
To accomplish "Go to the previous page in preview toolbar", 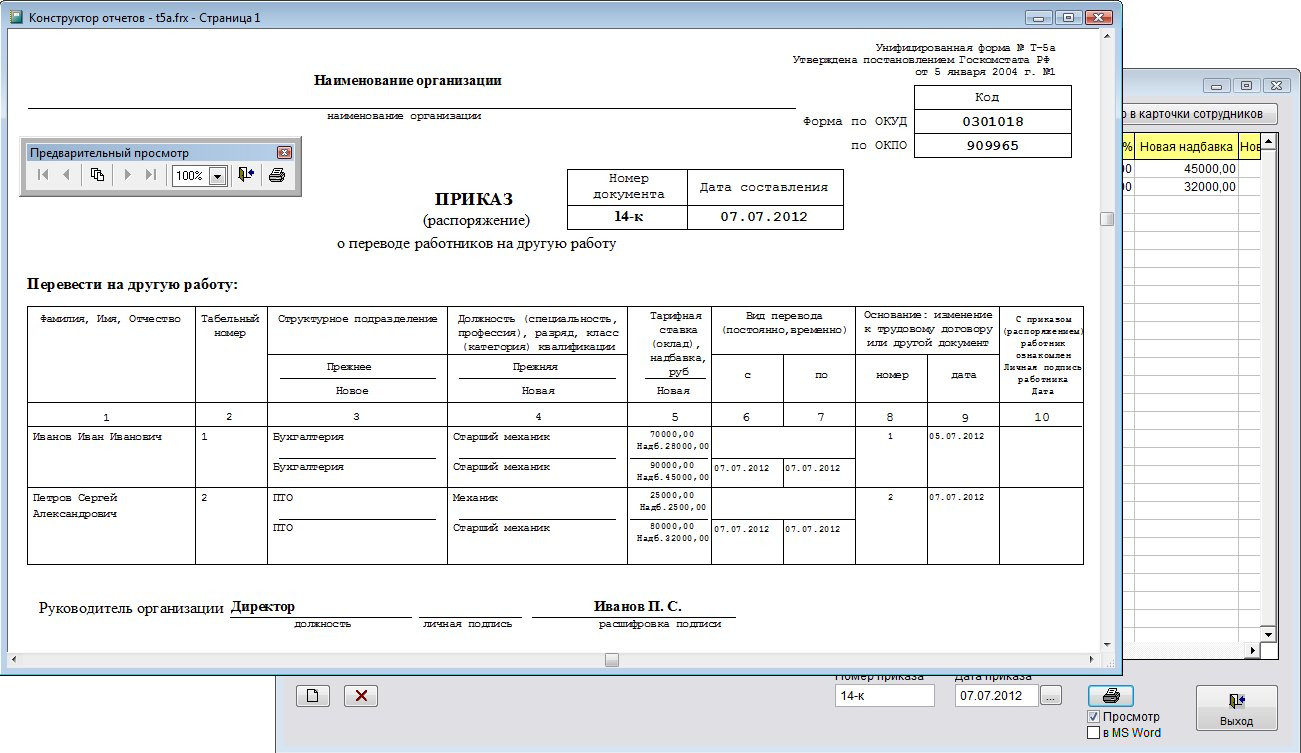I will (67, 175).
